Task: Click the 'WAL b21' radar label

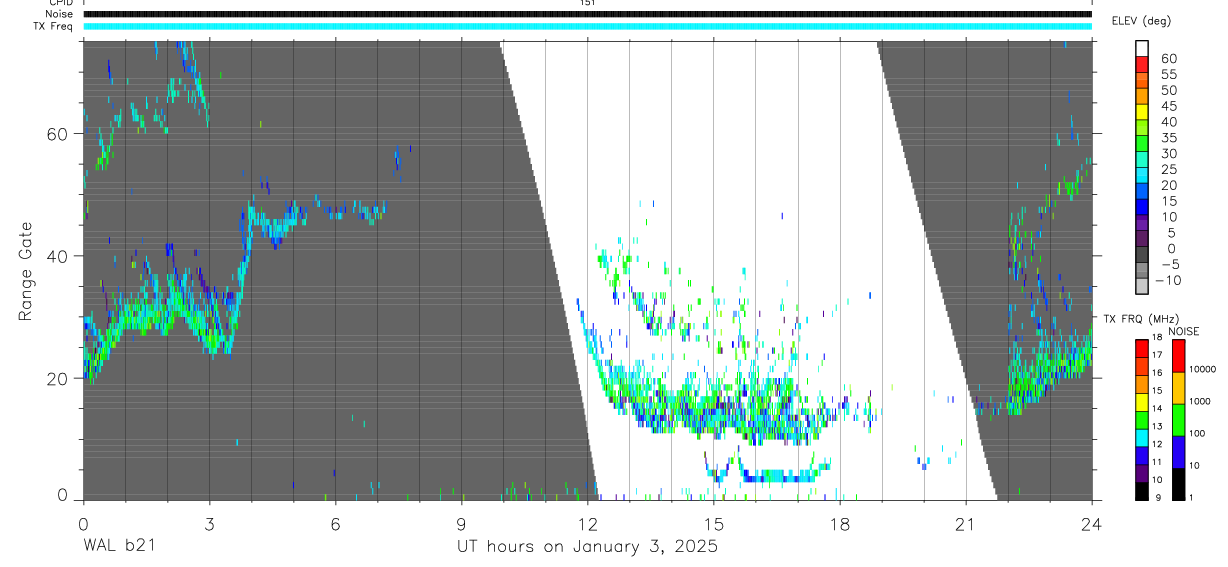Action: click(x=119, y=546)
